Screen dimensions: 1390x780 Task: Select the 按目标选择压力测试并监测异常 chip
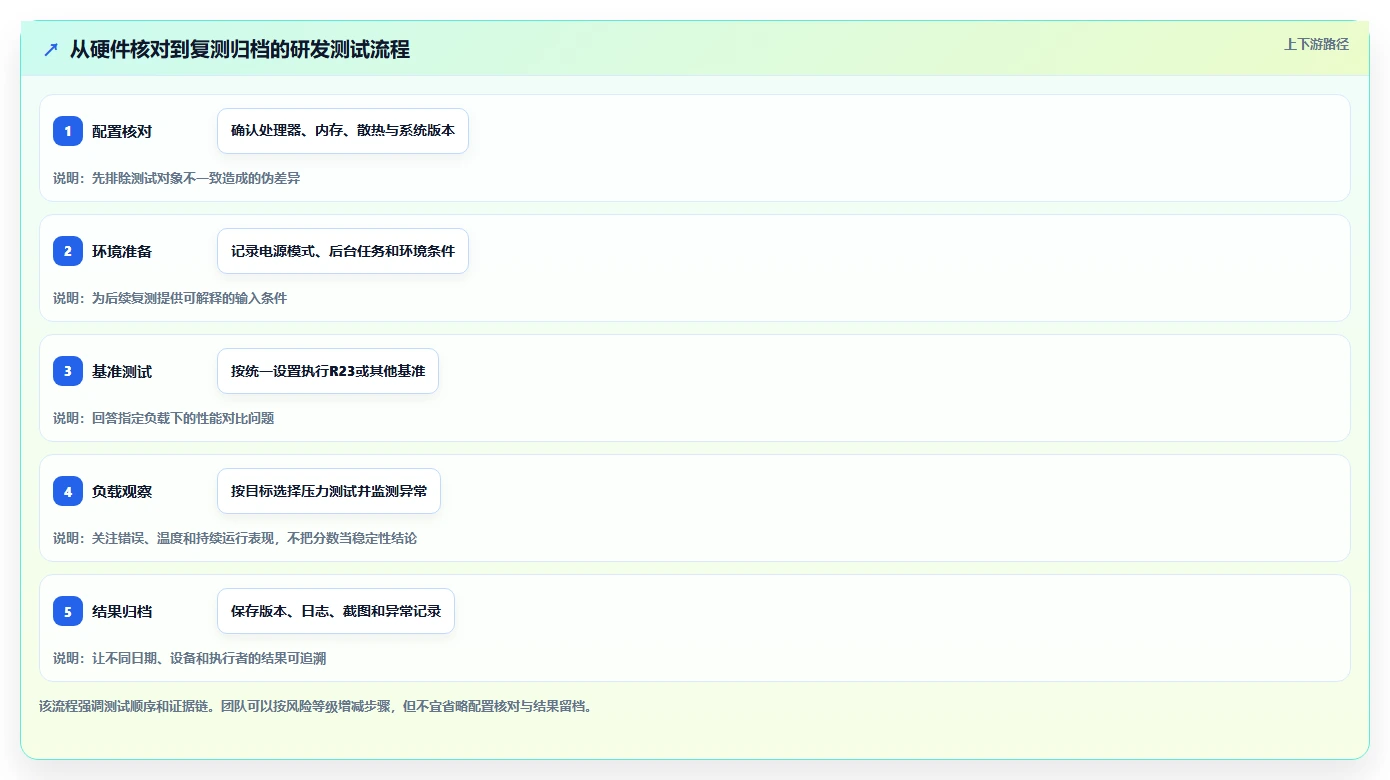(x=329, y=491)
